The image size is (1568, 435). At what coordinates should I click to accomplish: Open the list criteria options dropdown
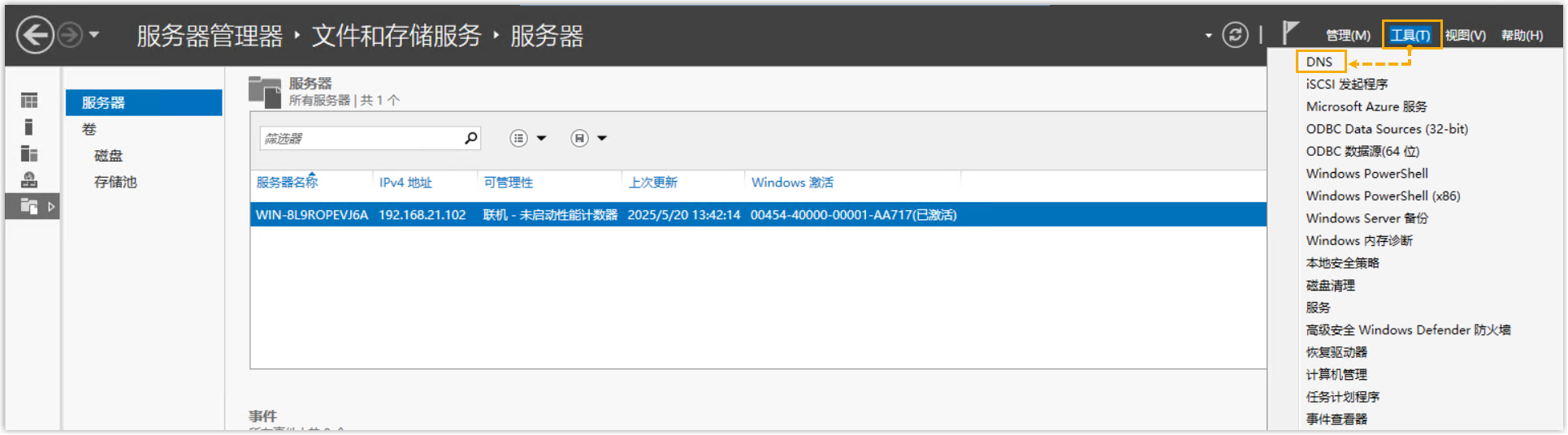[527, 139]
